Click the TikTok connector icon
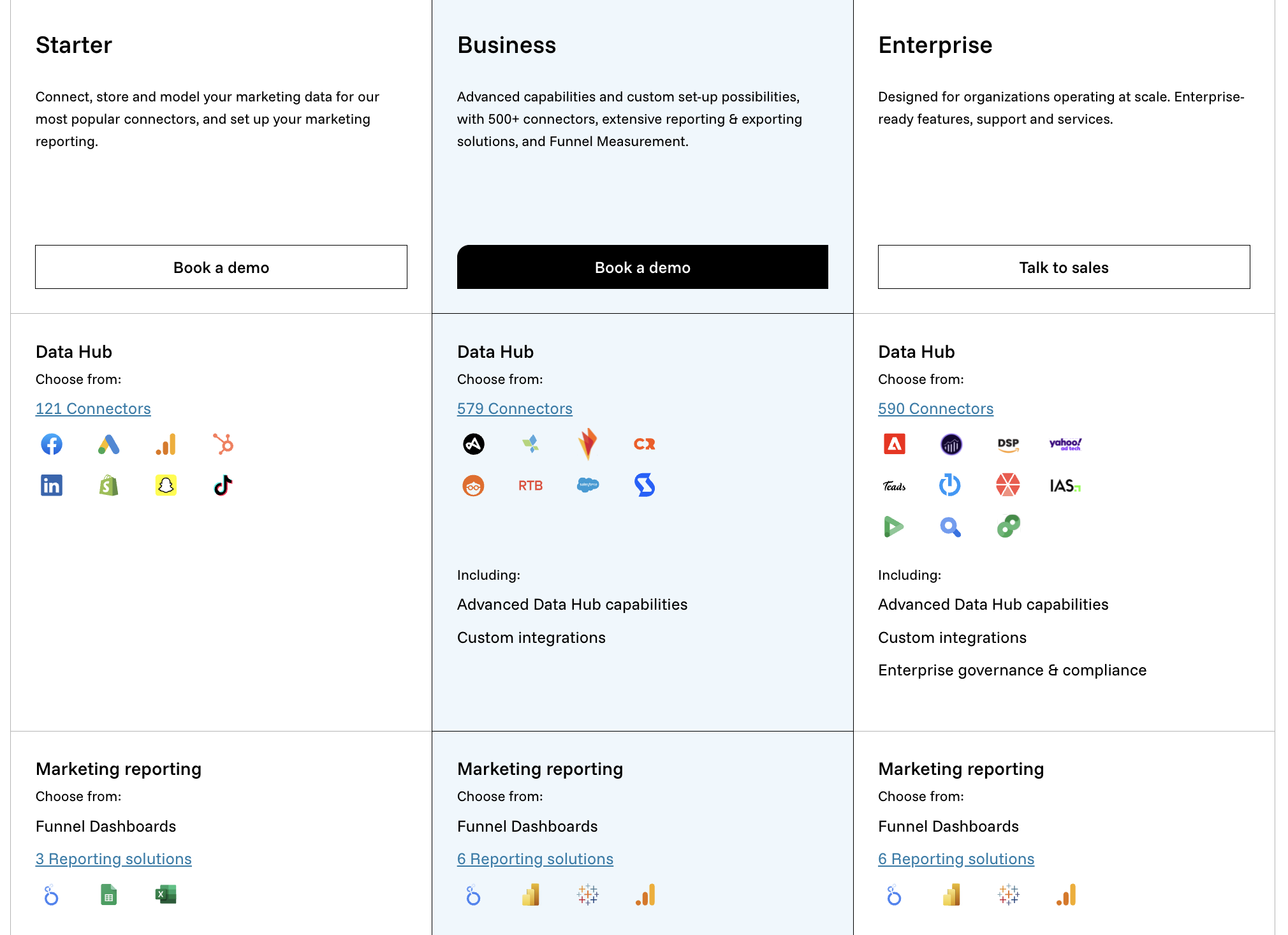The image size is (1288, 935). point(223,485)
